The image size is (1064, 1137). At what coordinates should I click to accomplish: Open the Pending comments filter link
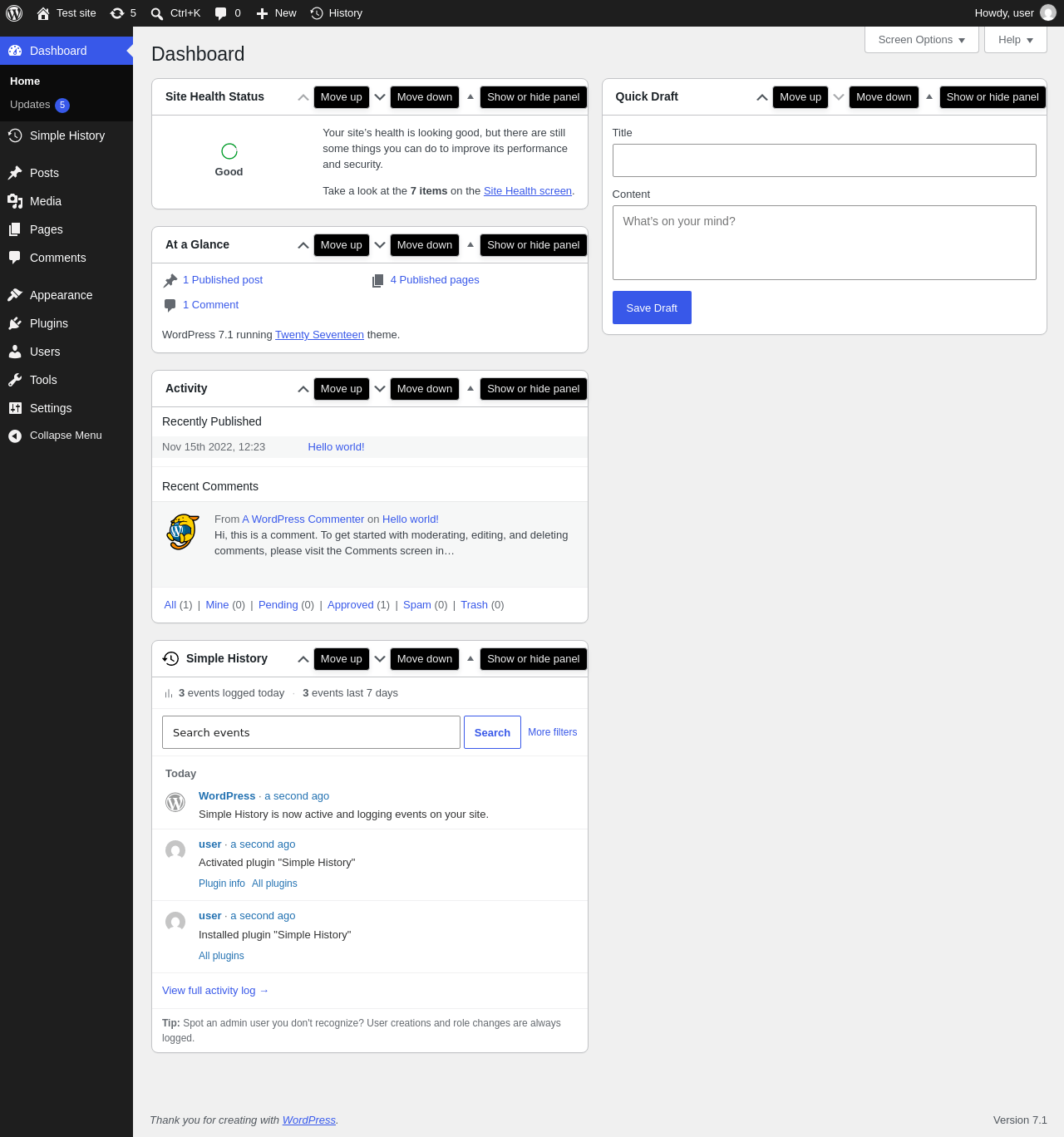[x=278, y=605]
